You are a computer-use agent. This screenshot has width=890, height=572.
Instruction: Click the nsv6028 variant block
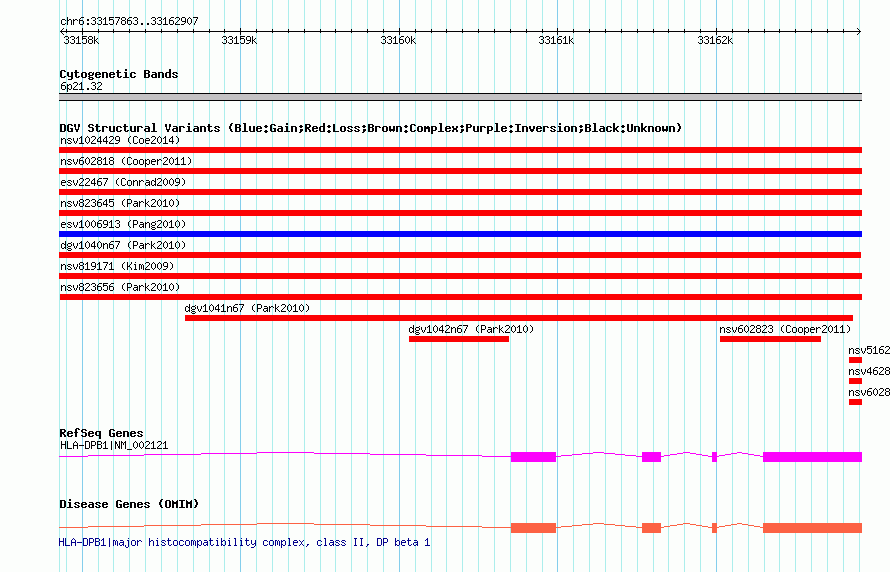(x=855, y=402)
